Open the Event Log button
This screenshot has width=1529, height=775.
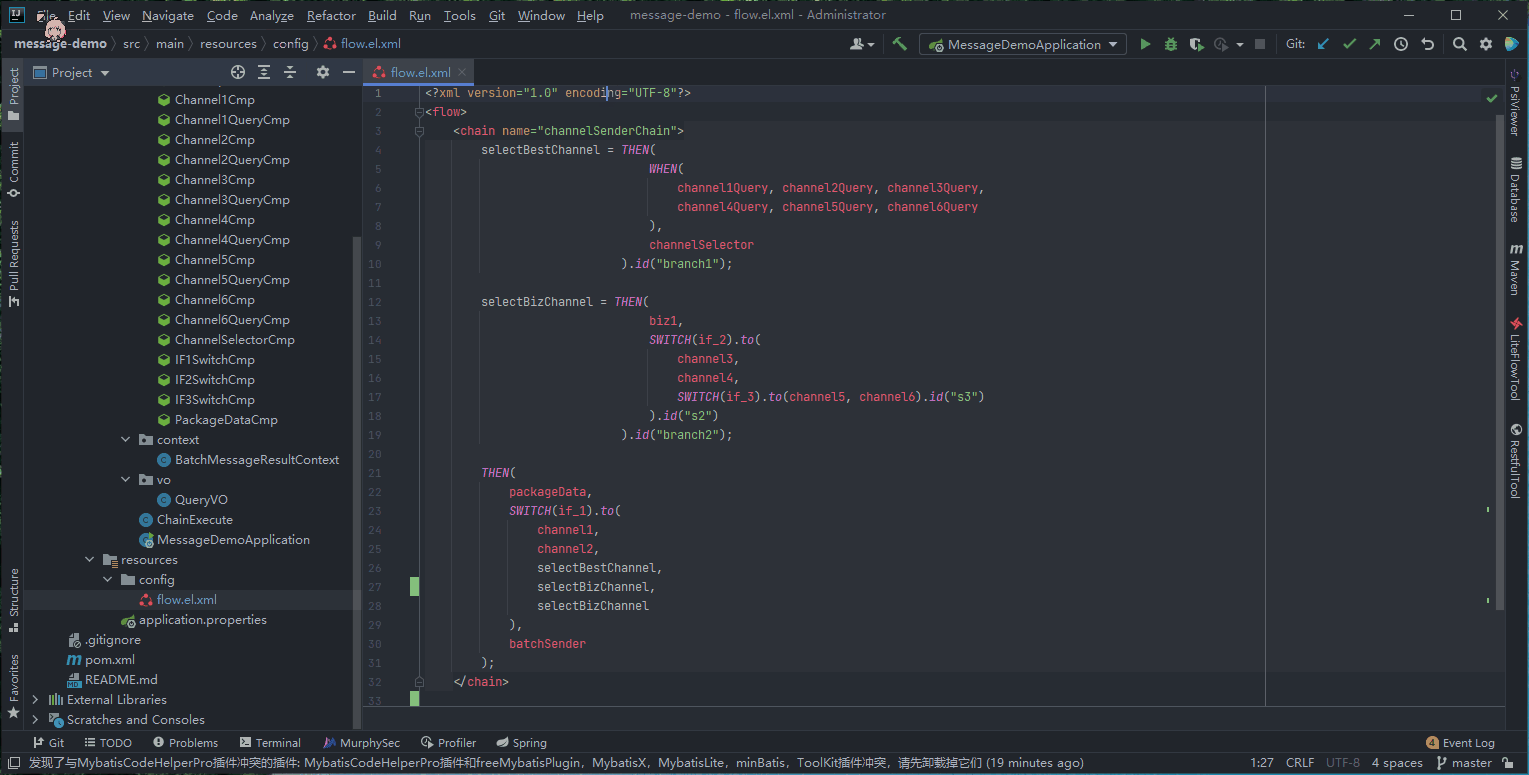pos(1460,743)
